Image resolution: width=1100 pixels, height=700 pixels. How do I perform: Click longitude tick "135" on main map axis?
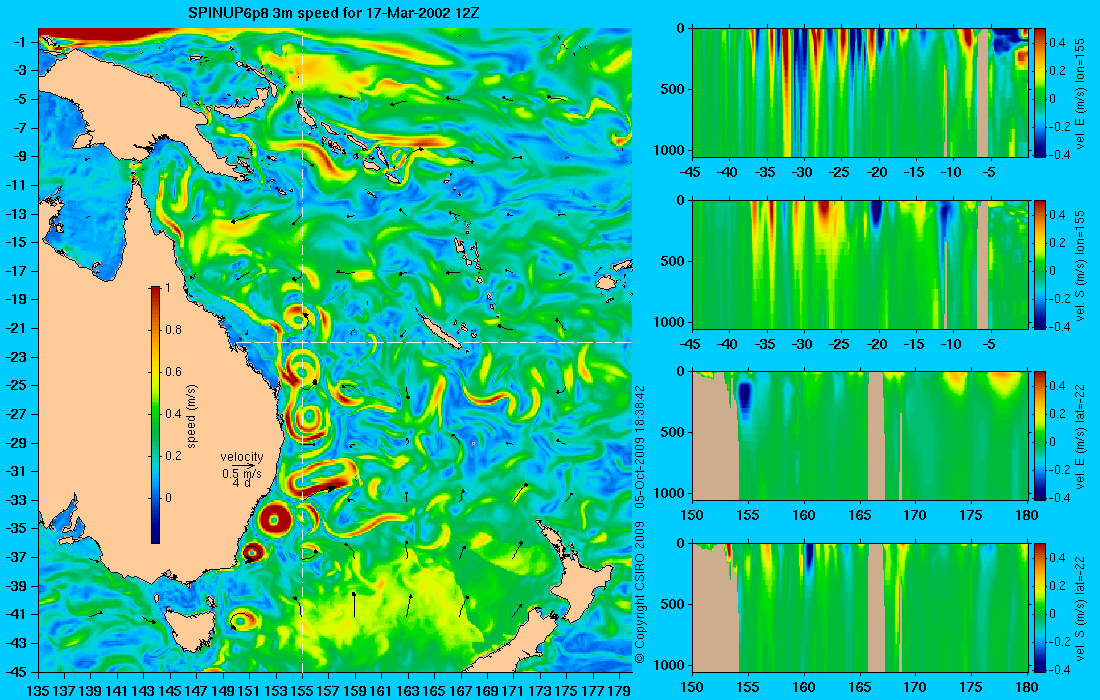[x=37, y=691]
